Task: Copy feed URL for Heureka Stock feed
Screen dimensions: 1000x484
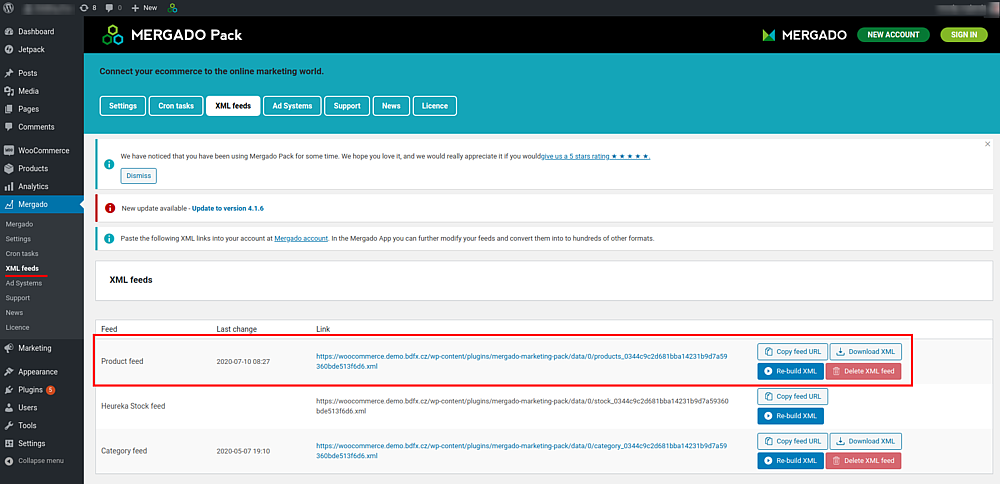Action: (793, 397)
